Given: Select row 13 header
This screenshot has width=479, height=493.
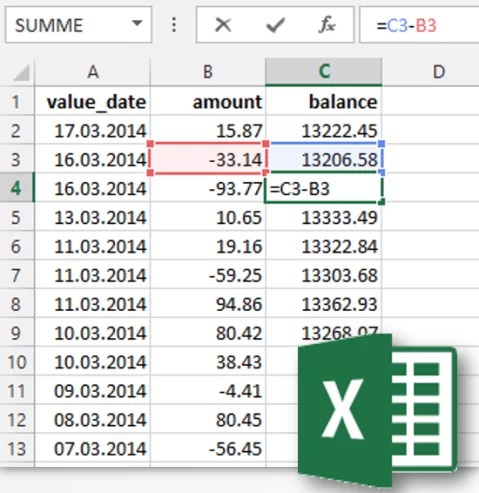Looking at the screenshot, I should (x=16, y=448).
